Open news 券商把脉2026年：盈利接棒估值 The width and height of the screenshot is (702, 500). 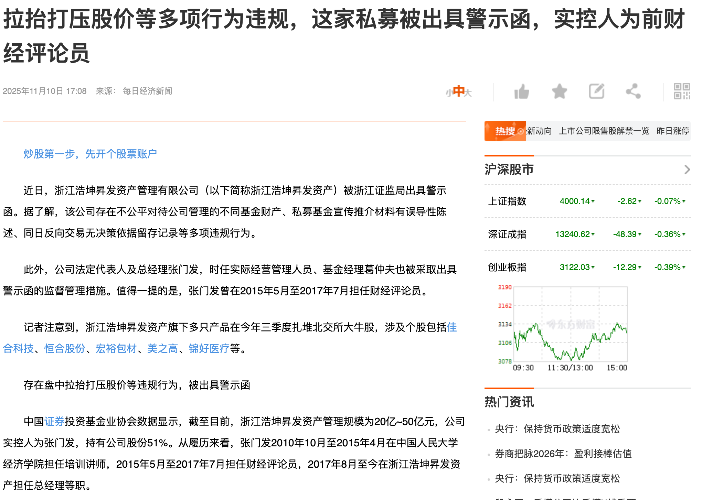[x=563, y=454]
